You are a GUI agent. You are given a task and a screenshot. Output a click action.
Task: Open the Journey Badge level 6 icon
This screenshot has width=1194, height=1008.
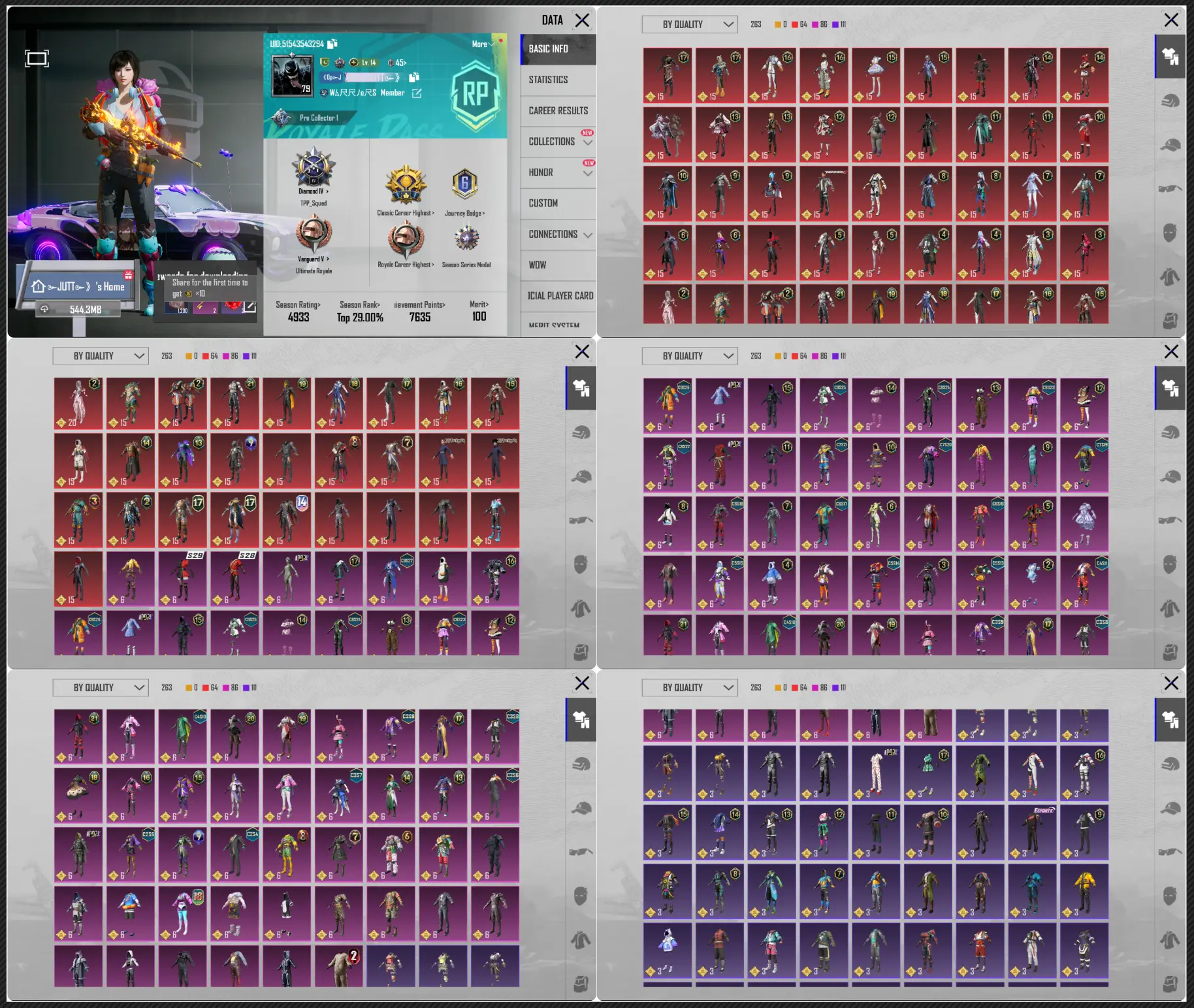coord(464,184)
